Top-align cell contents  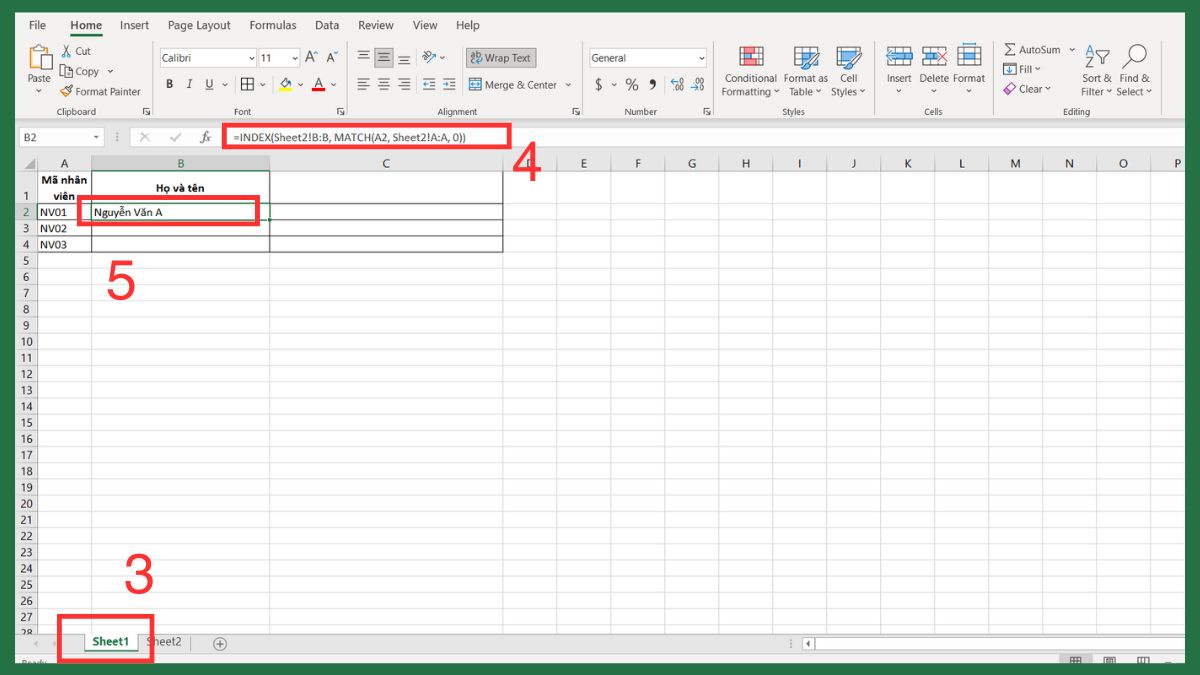coord(364,57)
